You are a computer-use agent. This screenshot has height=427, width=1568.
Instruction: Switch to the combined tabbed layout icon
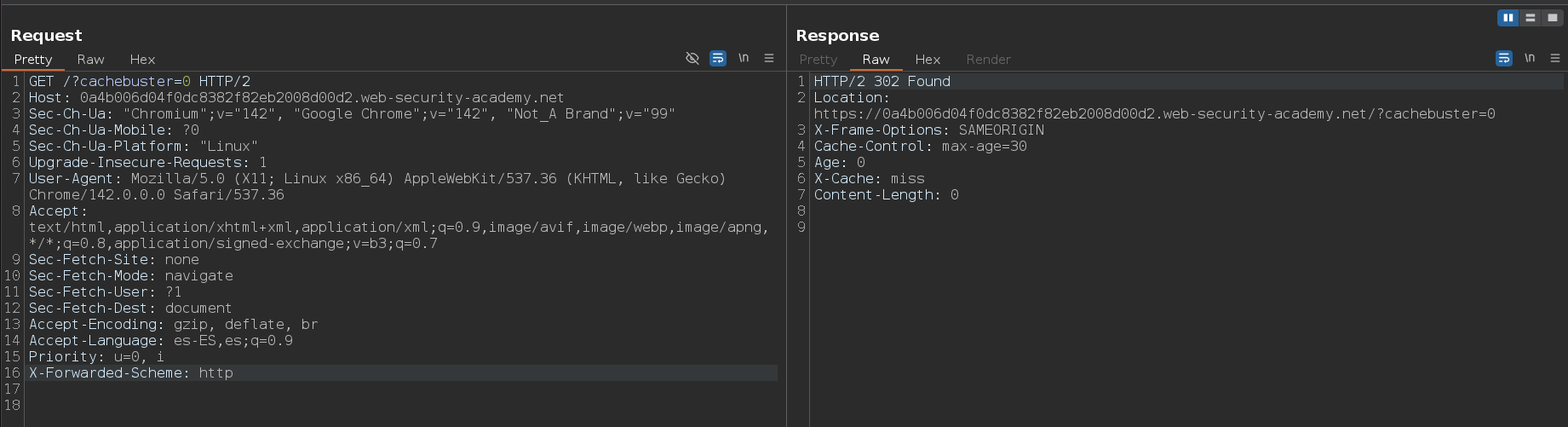point(1553,18)
